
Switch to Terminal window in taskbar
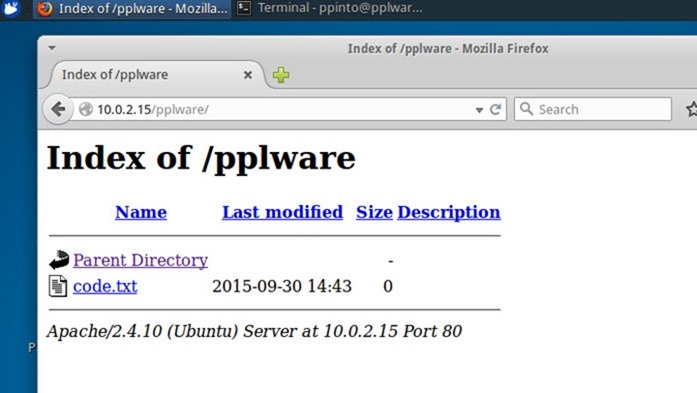click(x=329, y=8)
